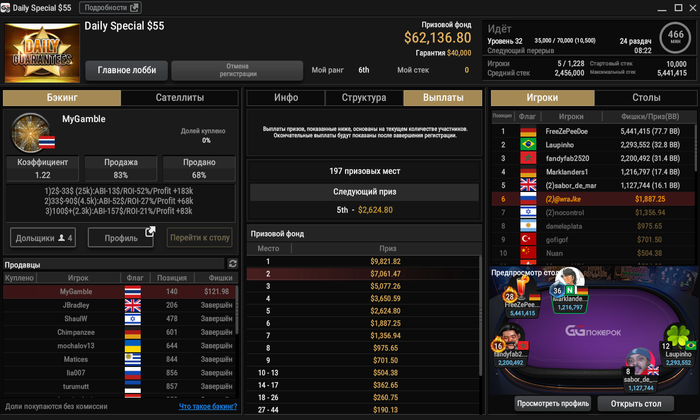Open Дольщики list with 4 backers
Image resolution: width=700 pixels, height=420 pixels.
[43, 238]
